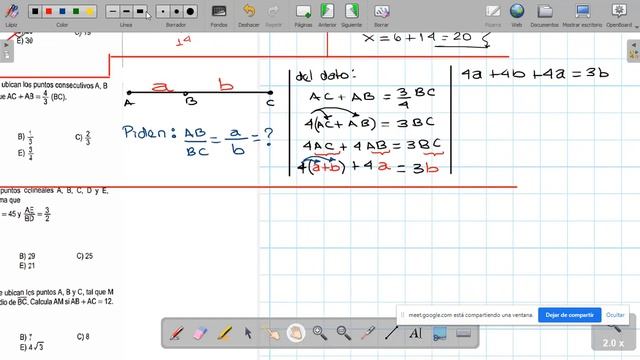This screenshot has width=640, height=360.
Task: Click answer option E) 30
Action: click(24, 41)
